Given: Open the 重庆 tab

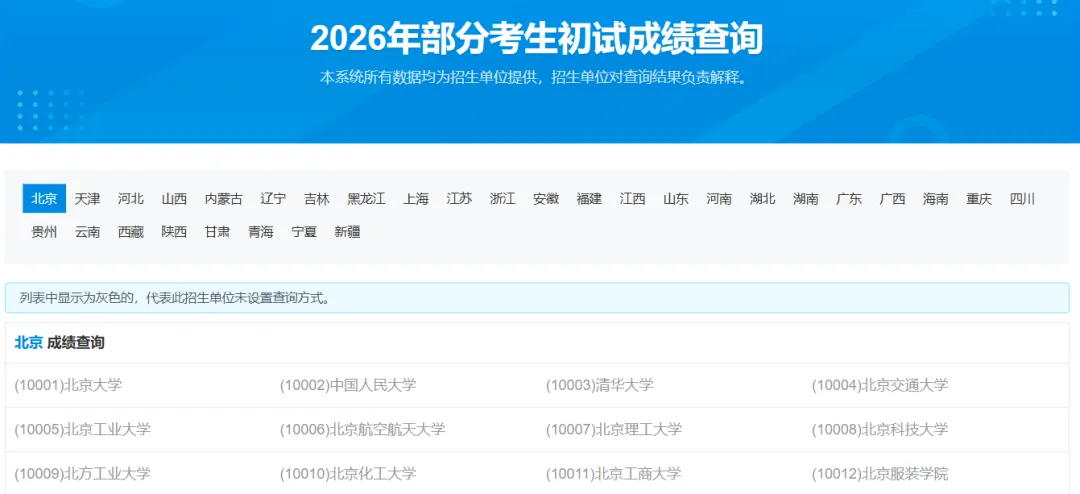Looking at the screenshot, I should click(979, 199).
